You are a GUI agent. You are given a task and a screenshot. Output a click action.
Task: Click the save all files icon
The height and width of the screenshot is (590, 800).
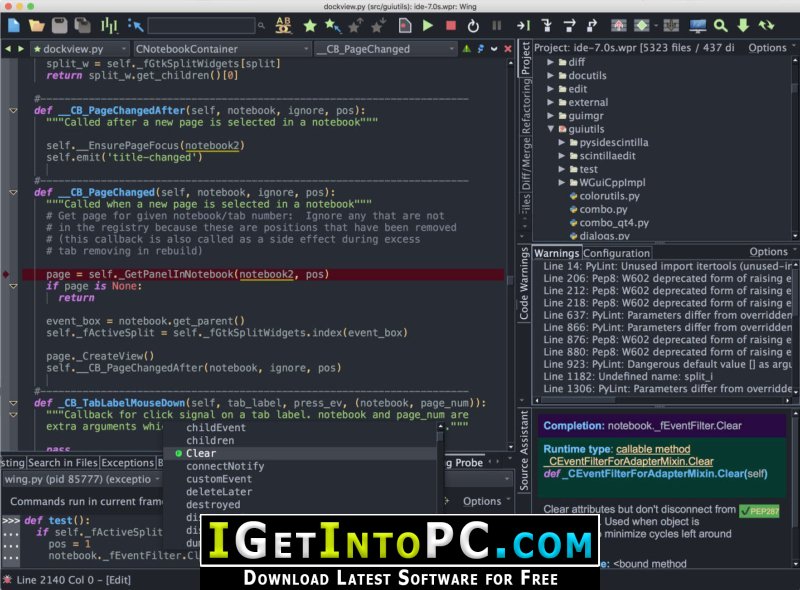click(x=82, y=25)
